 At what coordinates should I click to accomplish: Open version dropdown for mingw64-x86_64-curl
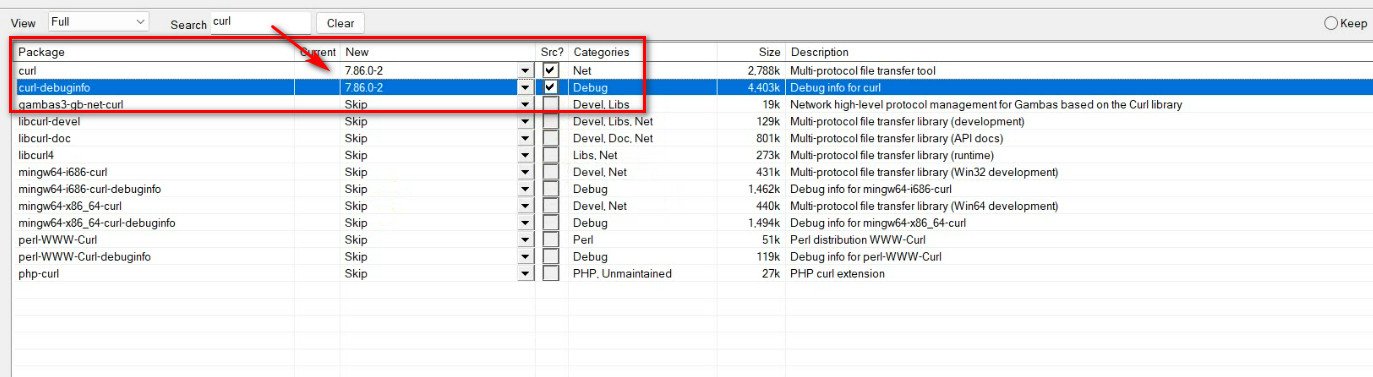[x=525, y=207]
